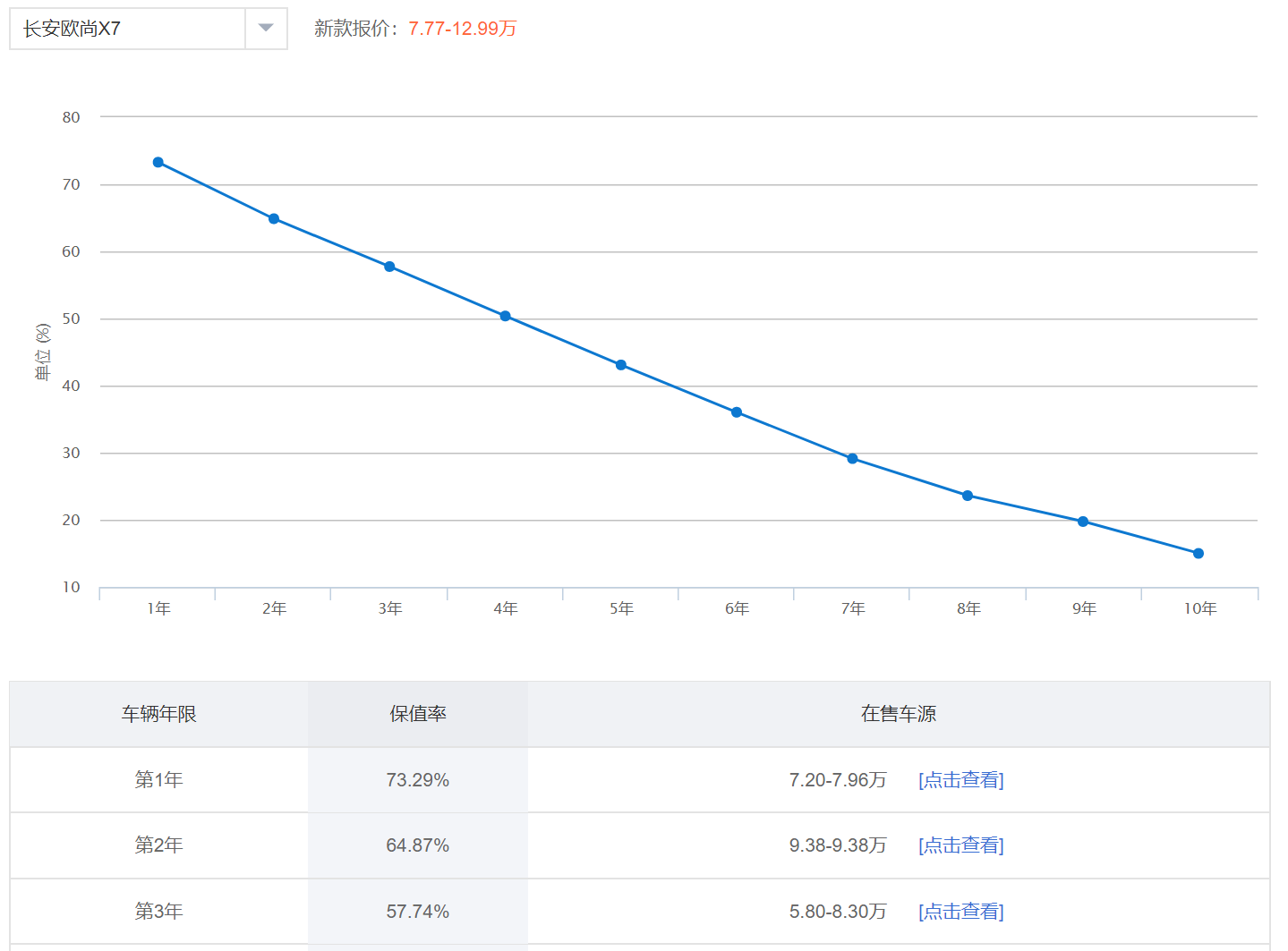Click the 2年 data point on chart
1288x951 pixels.
(x=274, y=218)
